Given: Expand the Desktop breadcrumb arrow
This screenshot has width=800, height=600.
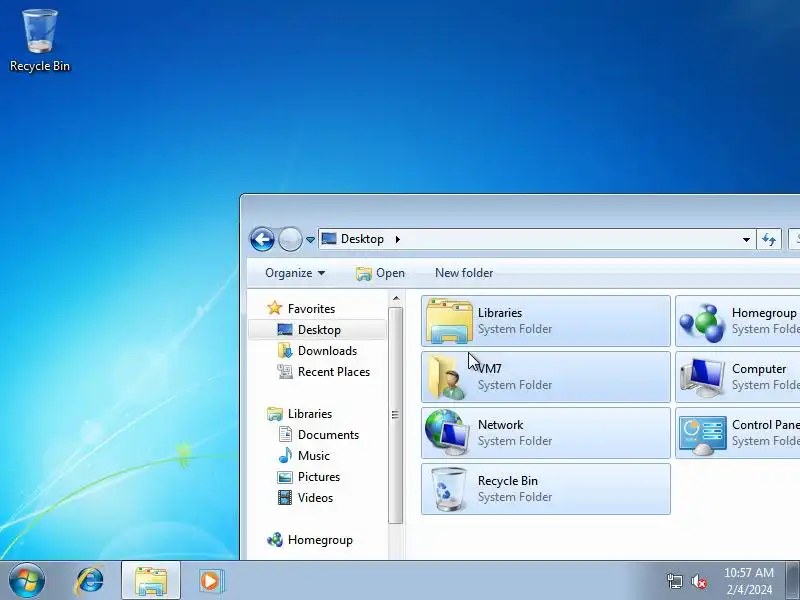Looking at the screenshot, I should pos(397,239).
